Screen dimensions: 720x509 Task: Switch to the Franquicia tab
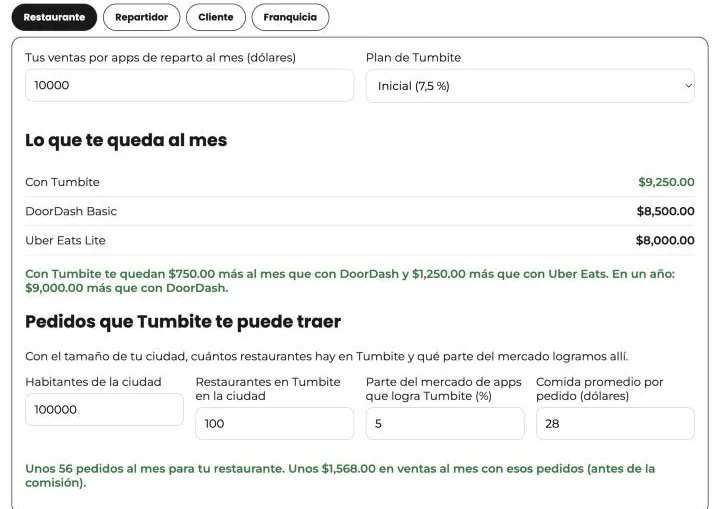click(290, 17)
